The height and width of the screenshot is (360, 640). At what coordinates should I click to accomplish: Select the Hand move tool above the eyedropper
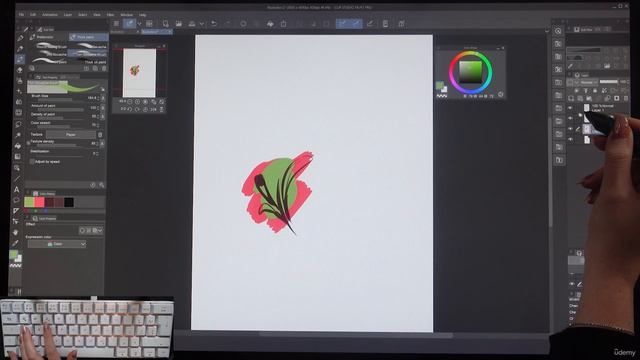[x=16, y=232]
